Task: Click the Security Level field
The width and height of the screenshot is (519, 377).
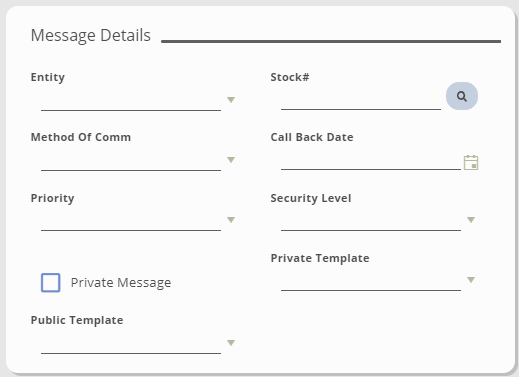Action: point(371,220)
